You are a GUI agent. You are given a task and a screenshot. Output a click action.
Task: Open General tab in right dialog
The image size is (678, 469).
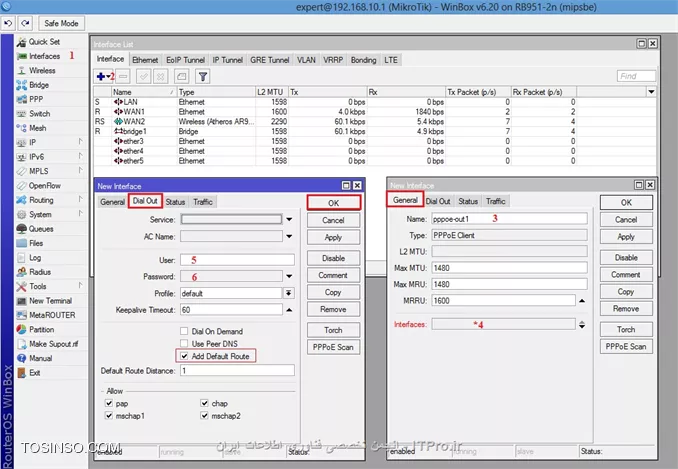tap(405, 200)
